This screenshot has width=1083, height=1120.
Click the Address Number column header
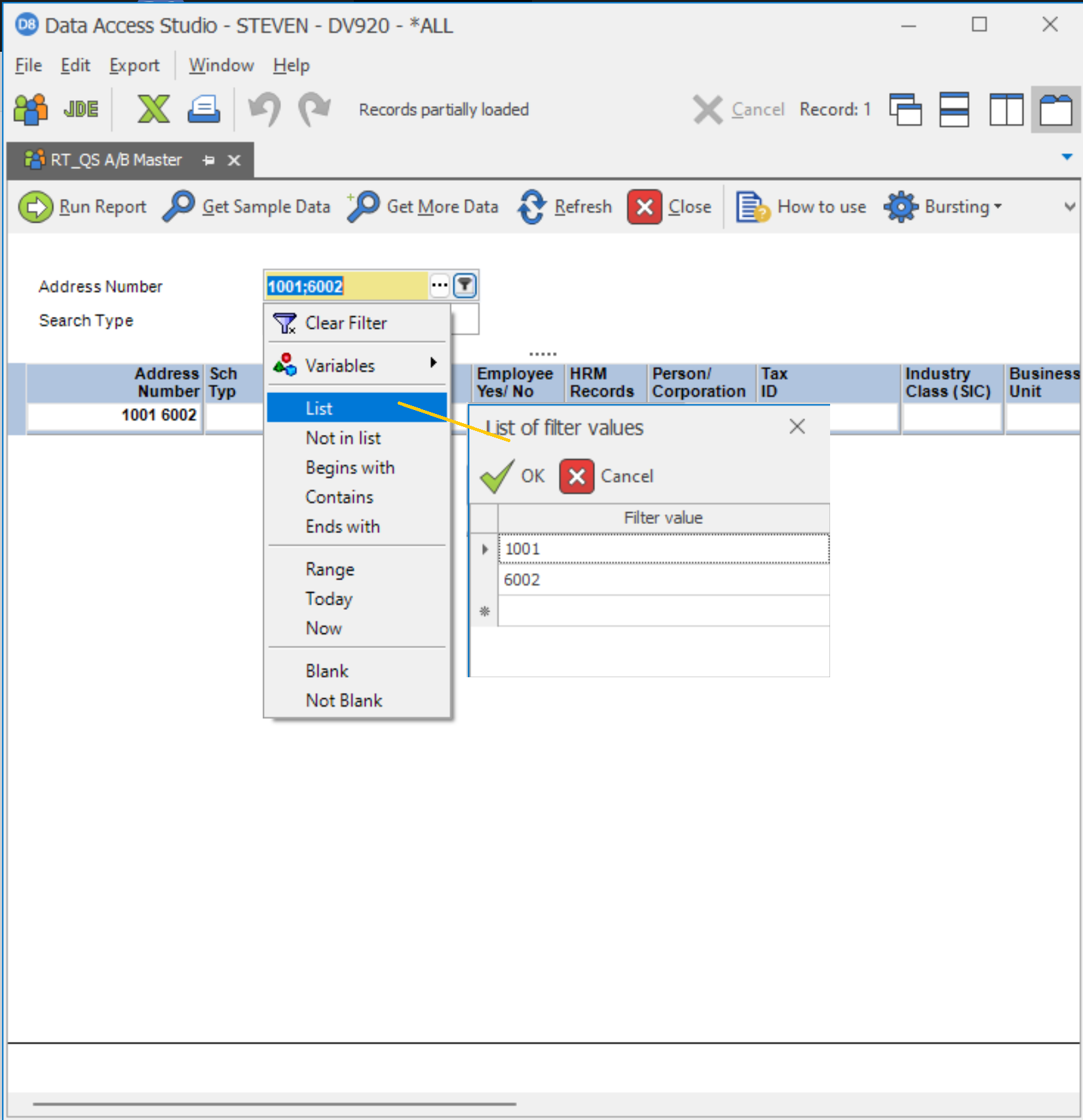[x=114, y=383]
